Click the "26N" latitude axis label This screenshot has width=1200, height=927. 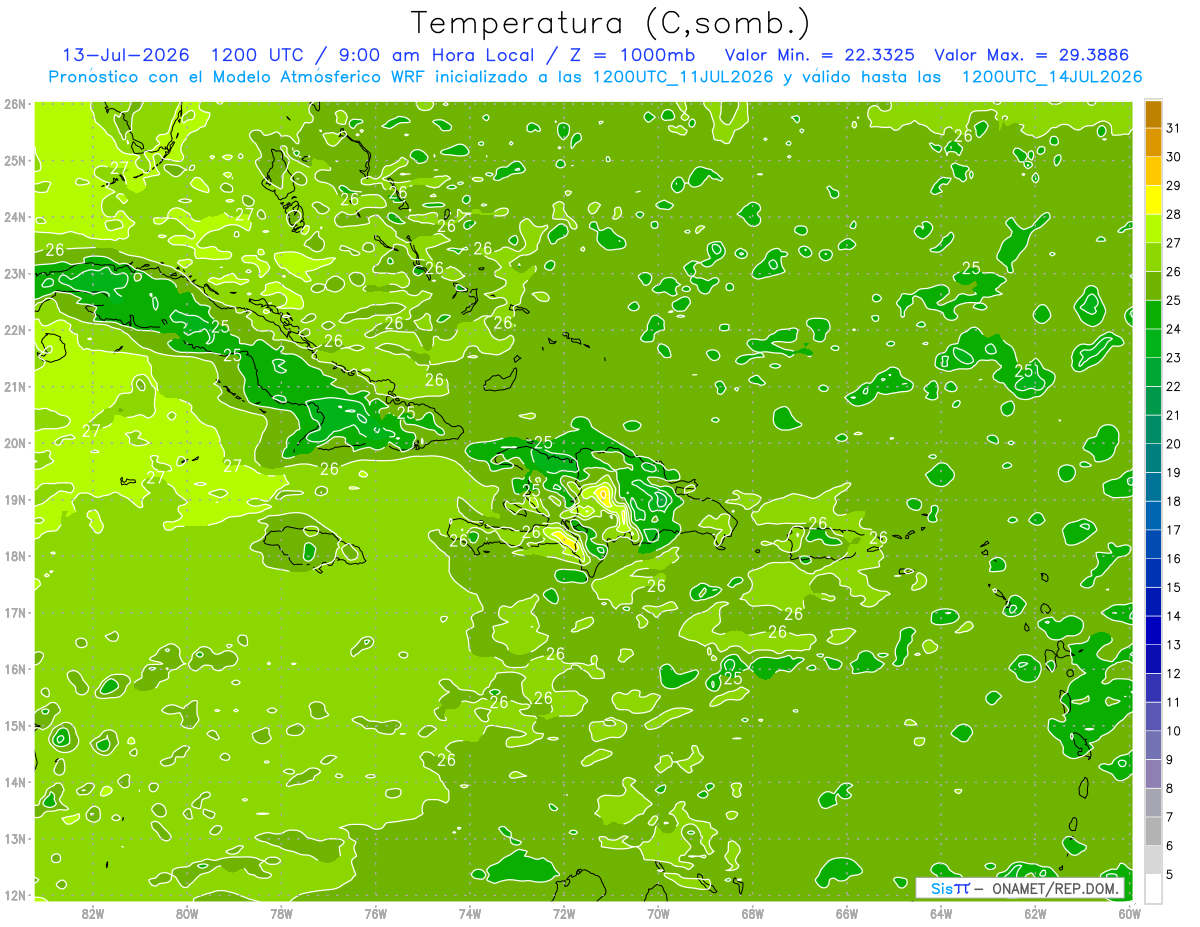pyautogui.click(x=14, y=104)
